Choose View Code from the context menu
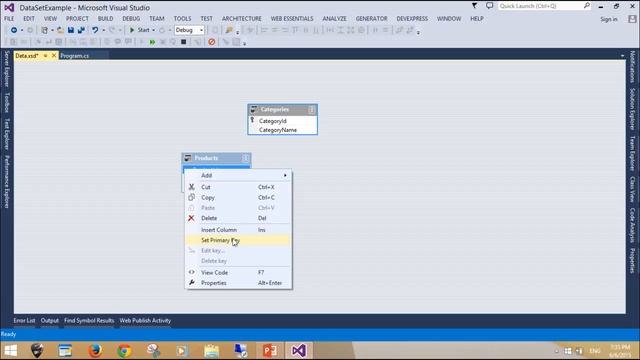Image resolution: width=640 pixels, height=360 pixels. click(x=238, y=273)
